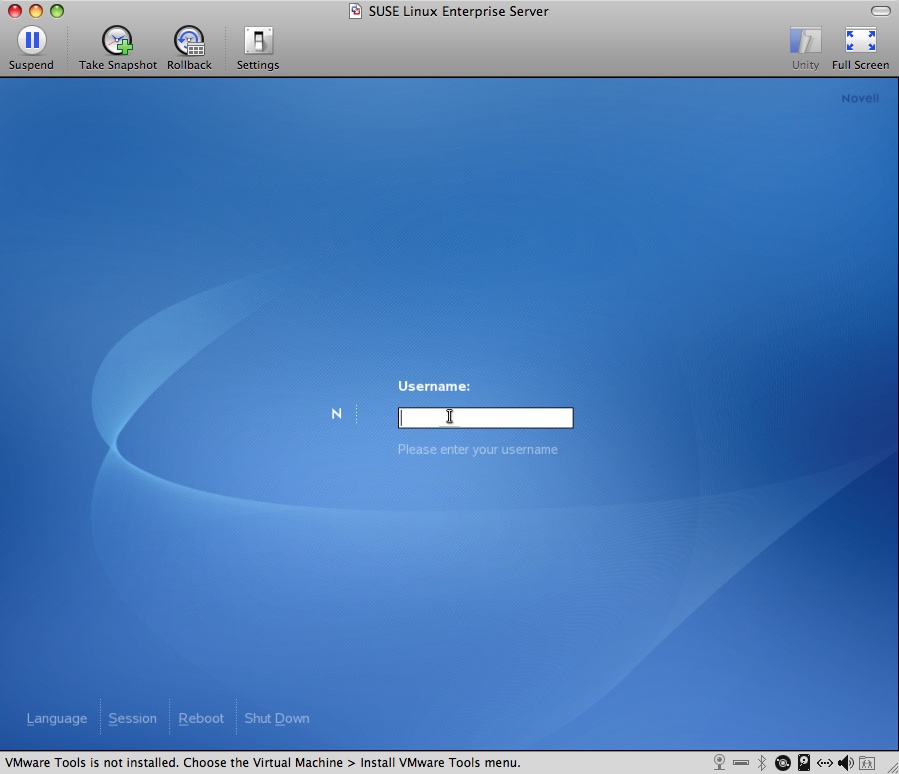Image resolution: width=899 pixels, height=774 pixels.
Task: Switch to Unity view
Action: (x=806, y=48)
